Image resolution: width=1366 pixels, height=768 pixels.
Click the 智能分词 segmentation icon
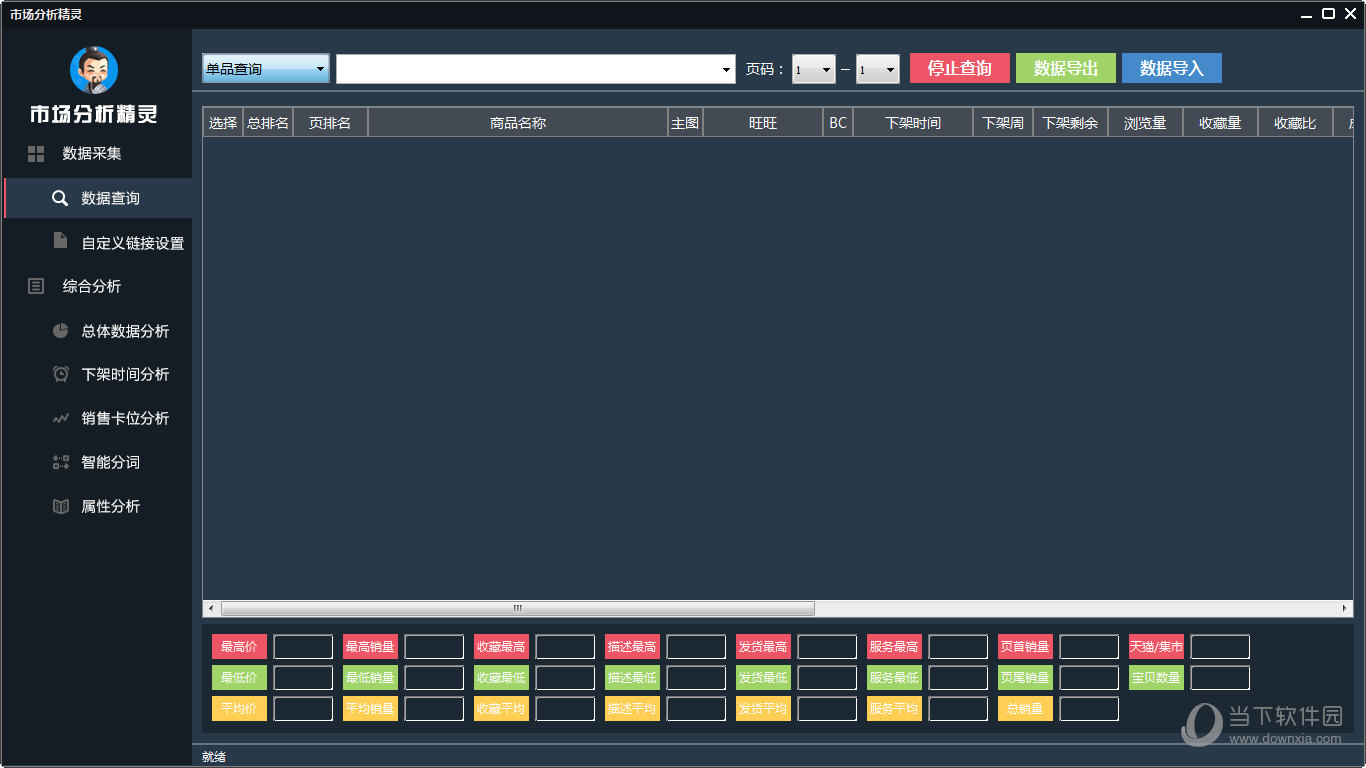coord(60,462)
